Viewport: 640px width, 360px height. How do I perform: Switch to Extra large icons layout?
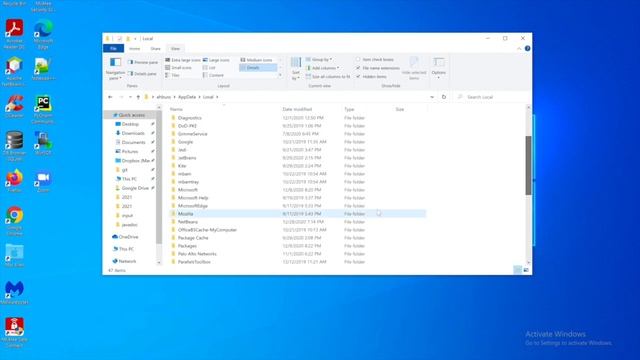tap(183, 60)
